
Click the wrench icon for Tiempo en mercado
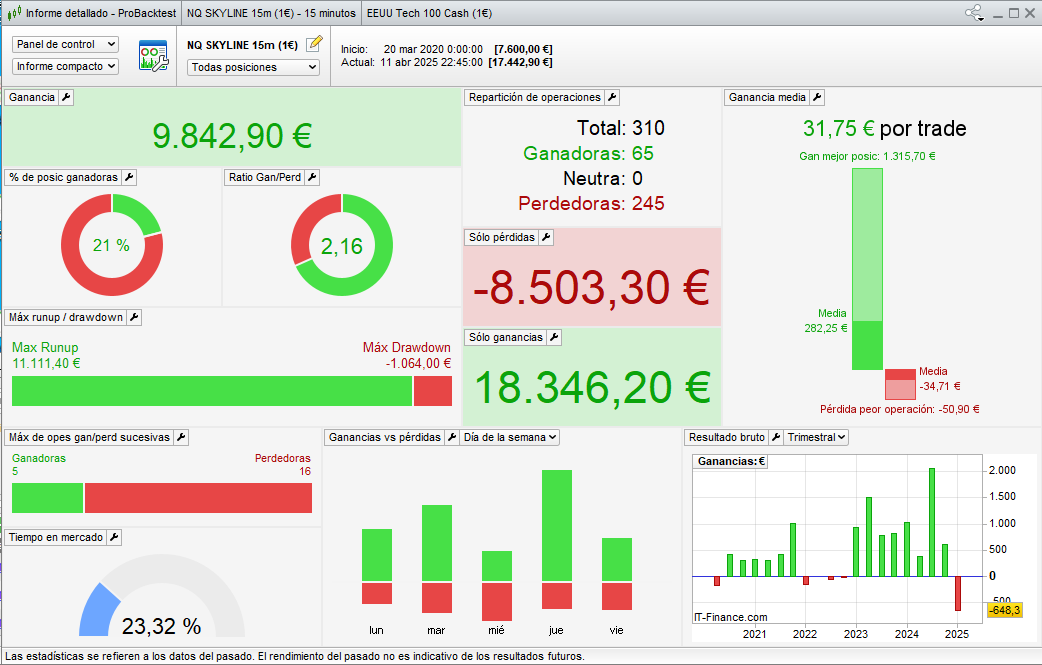pyautogui.click(x=114, y=537)
